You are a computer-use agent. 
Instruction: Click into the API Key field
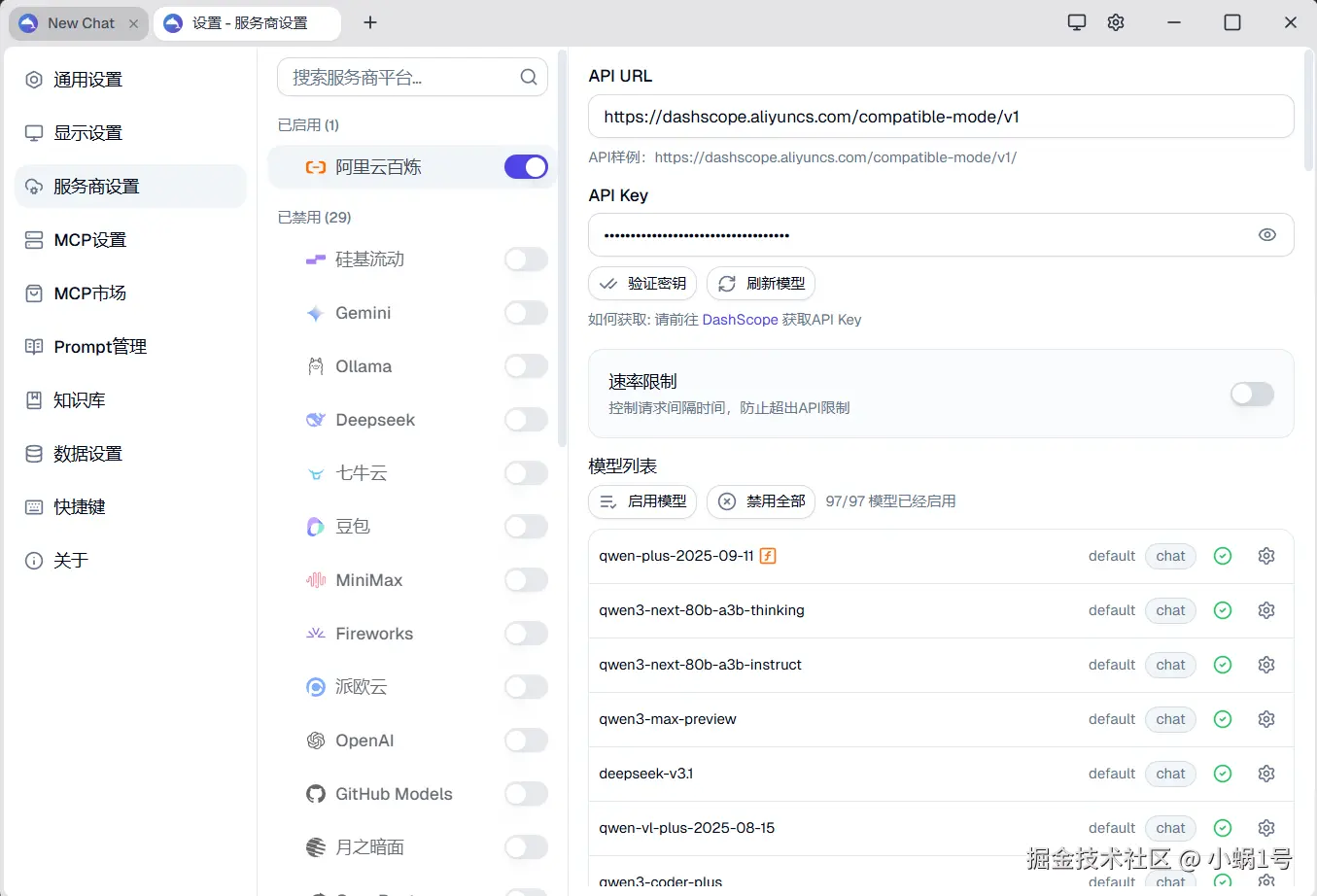941,235
